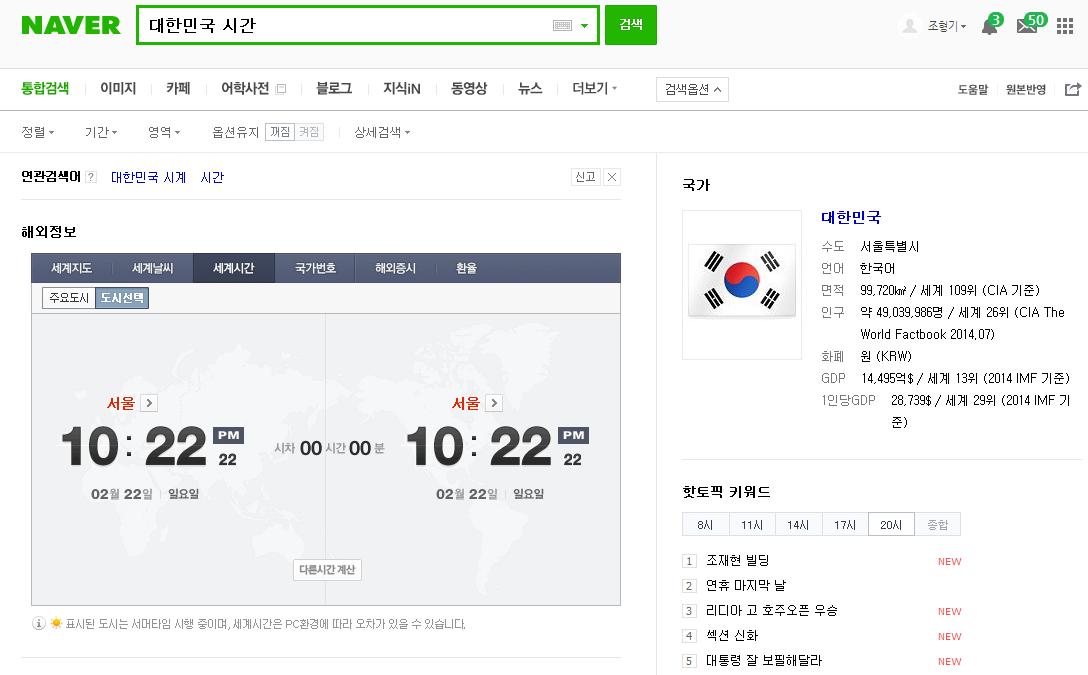Select the 환율 tab in 해외정보
This screenshot has width=1088, height=675.
pos(466,268)
